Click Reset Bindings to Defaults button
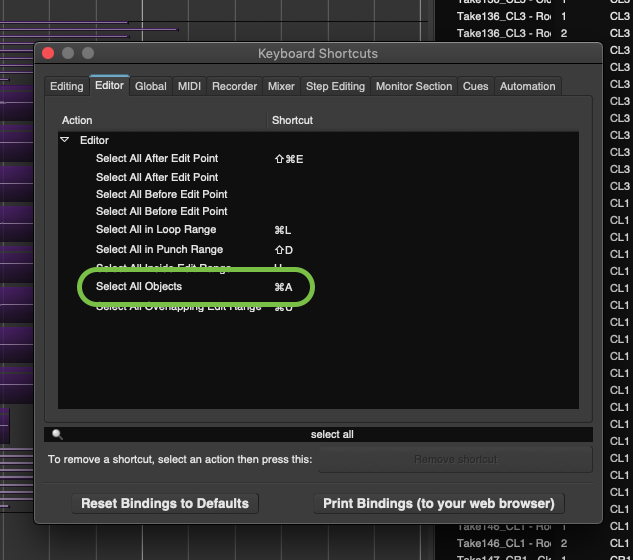Viewport: 633px width, 560px height. (165, 504)
